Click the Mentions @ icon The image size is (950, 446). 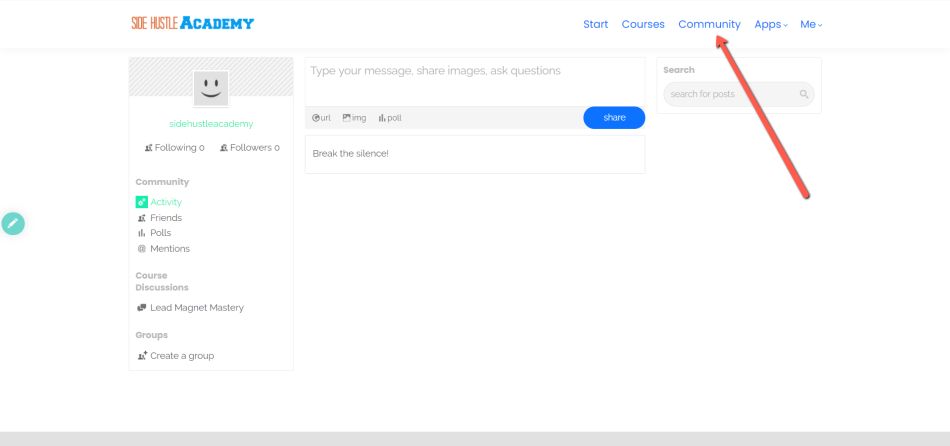141,248
